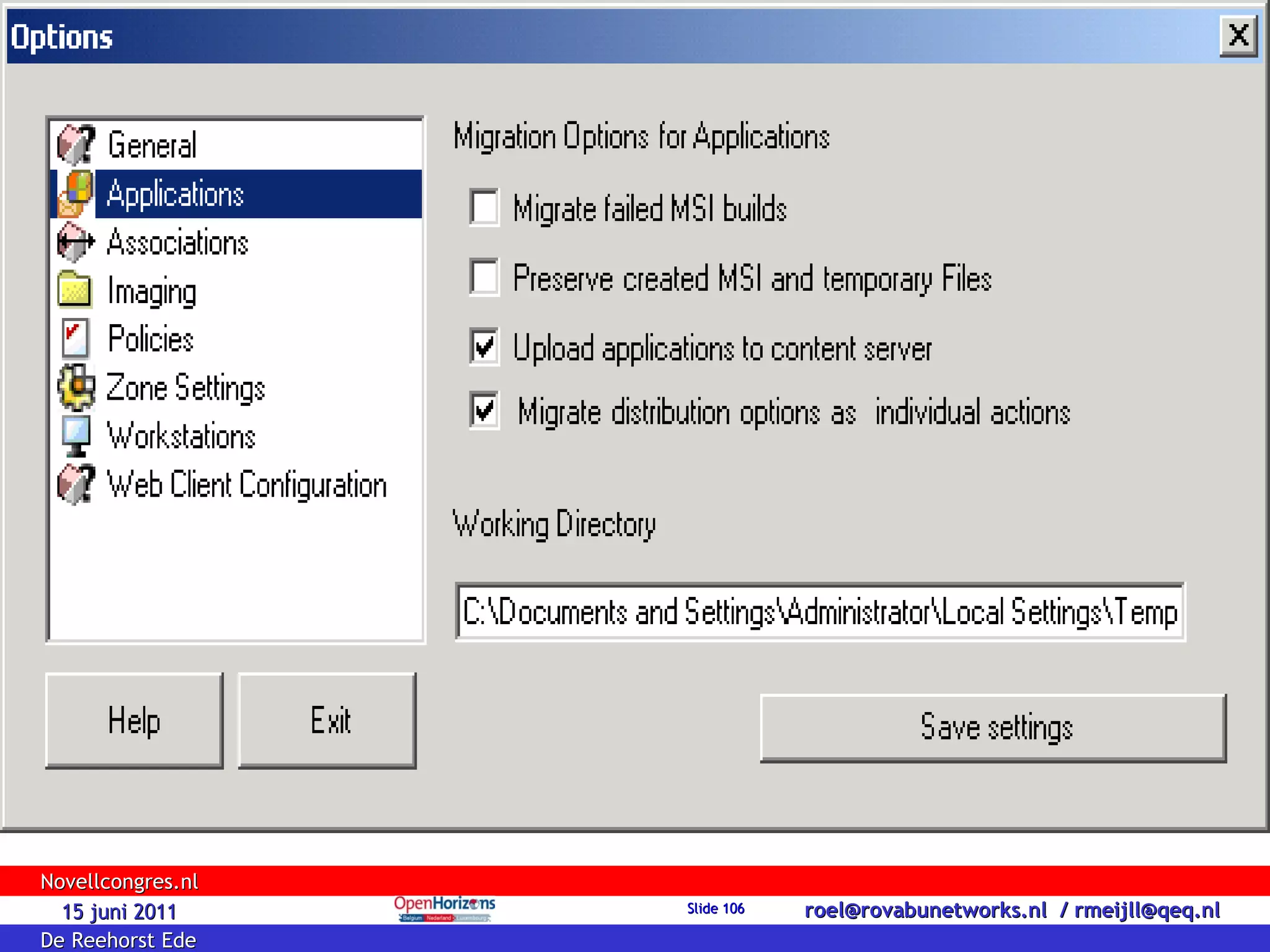Close the Options dialog with X
This screenshot has height=952, width=1270.
[1238, 37]
